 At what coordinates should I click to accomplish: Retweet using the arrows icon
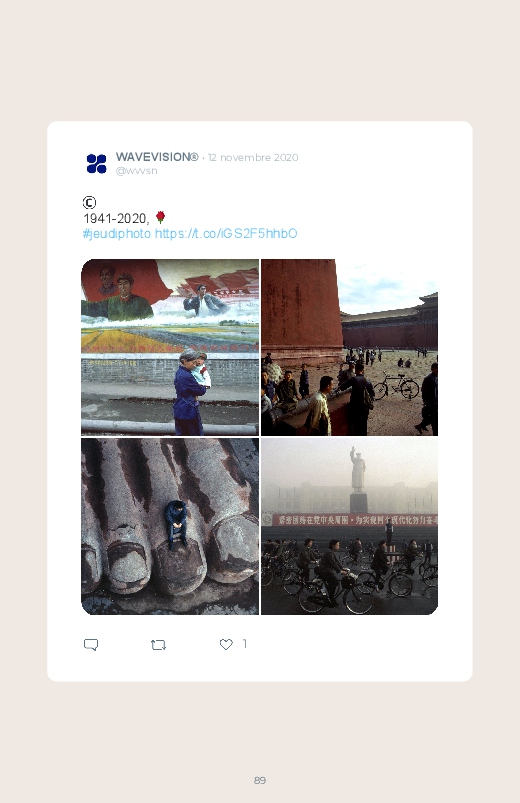(158, 644)
